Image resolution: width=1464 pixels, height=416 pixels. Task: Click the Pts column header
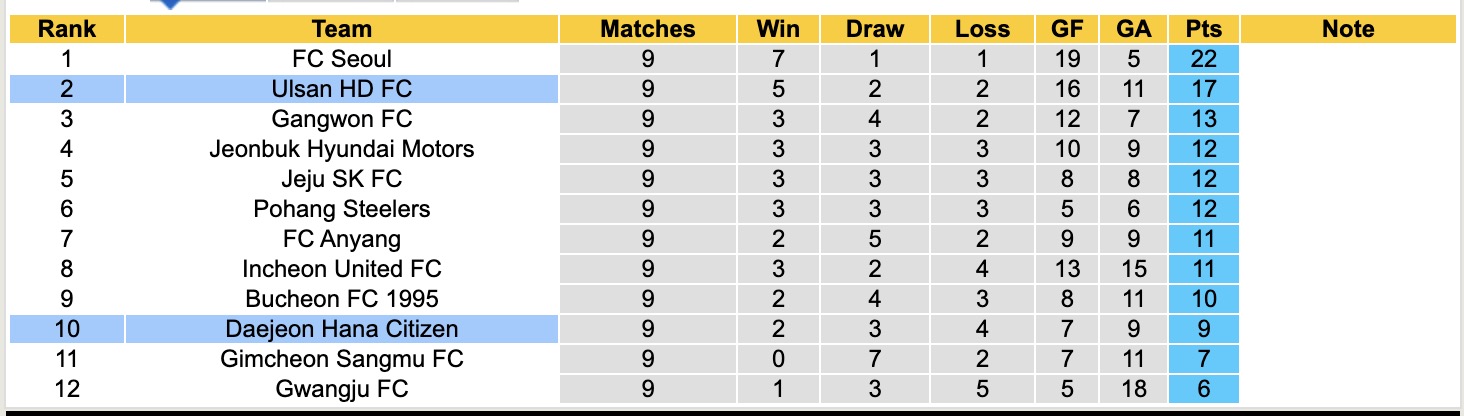pyautogui.click(x=1203, y=29)
